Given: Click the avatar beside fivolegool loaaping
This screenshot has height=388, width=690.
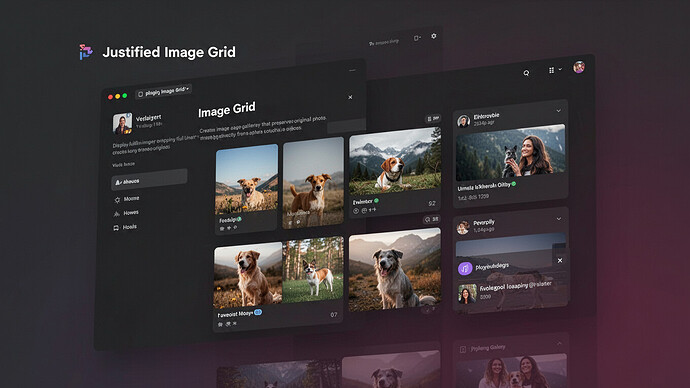Looking at the screenshot, I should click(x=467, y=294).
